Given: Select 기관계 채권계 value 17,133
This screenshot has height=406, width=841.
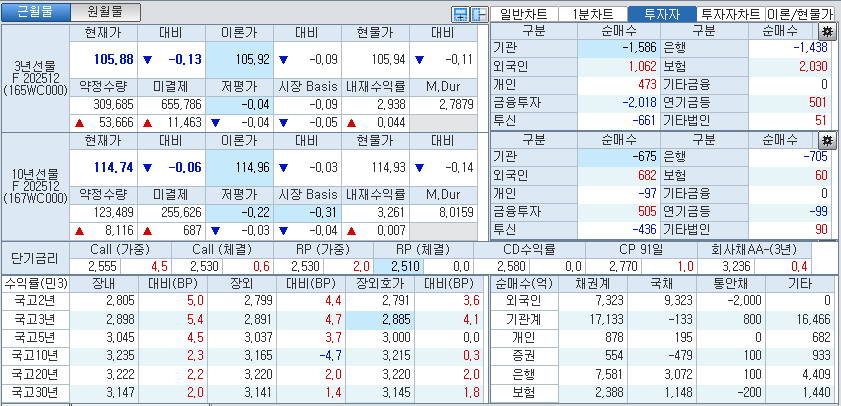Looking at the screenshot, I should click(x=592, y=320).
